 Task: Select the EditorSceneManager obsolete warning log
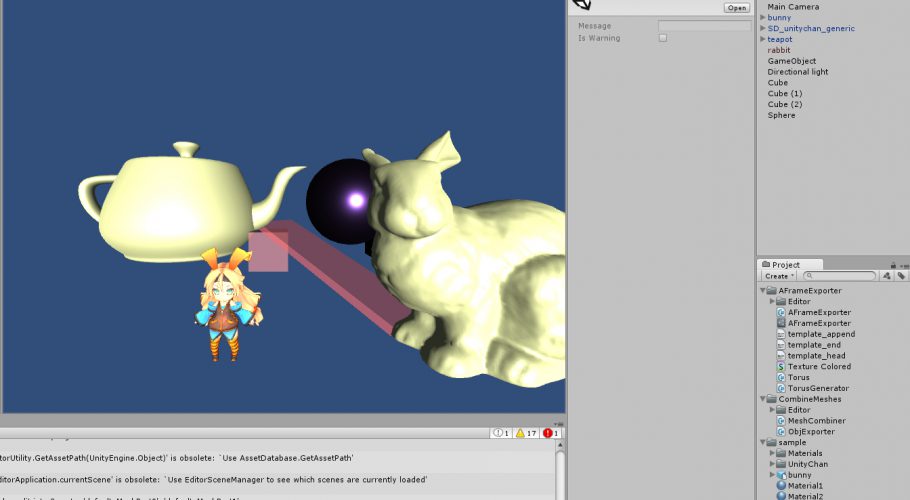pos(277,480)
